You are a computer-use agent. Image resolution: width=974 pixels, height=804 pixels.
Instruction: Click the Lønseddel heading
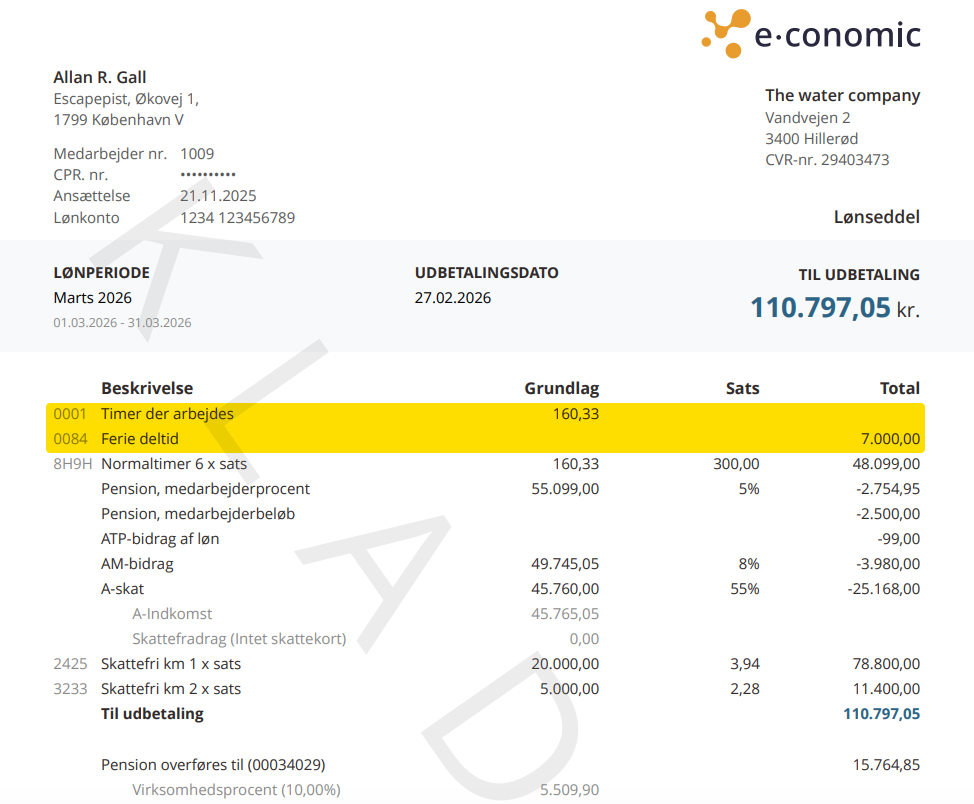[876, 217]
